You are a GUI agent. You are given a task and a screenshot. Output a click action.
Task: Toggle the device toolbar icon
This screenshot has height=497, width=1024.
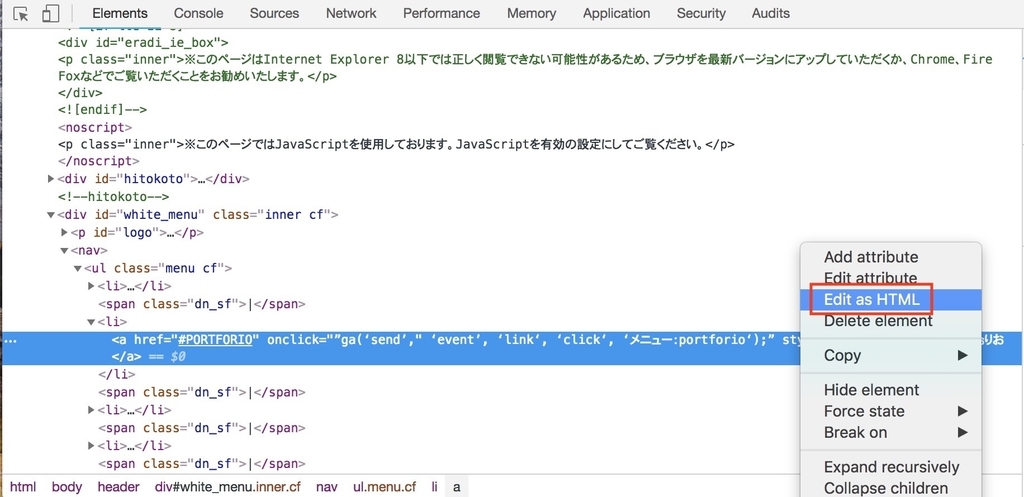tap(50, 14)
